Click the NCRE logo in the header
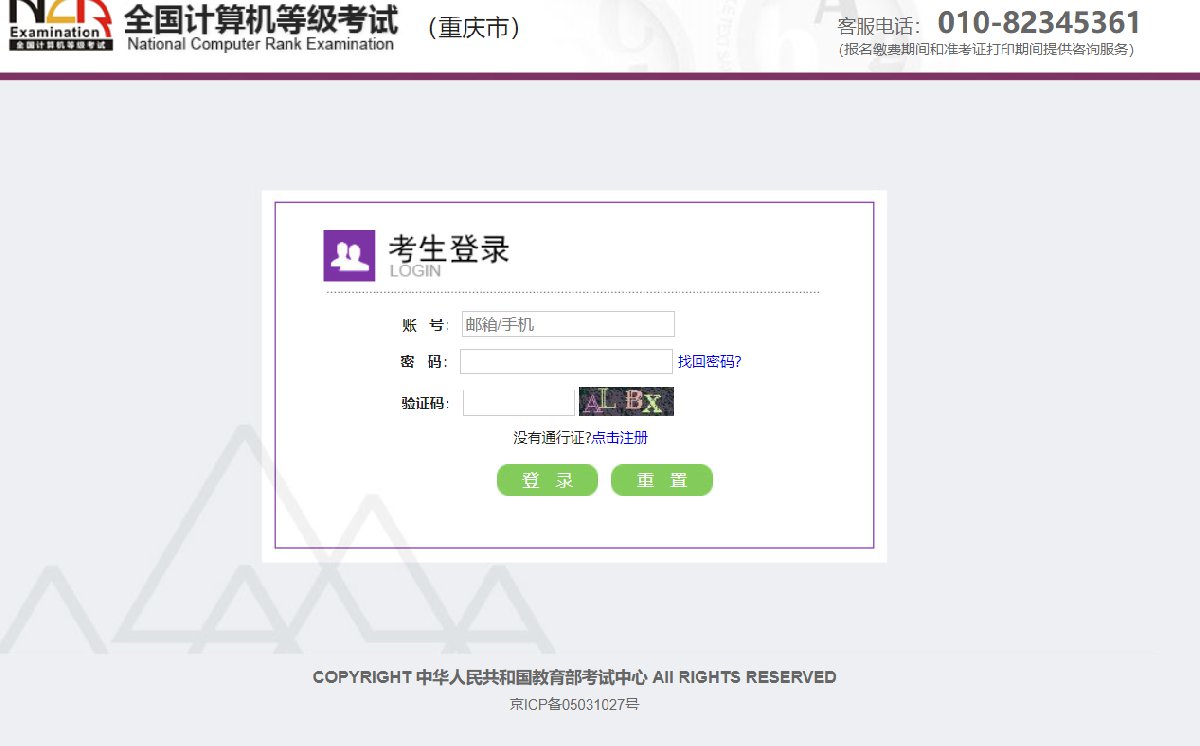 click(x=60, y=25)
